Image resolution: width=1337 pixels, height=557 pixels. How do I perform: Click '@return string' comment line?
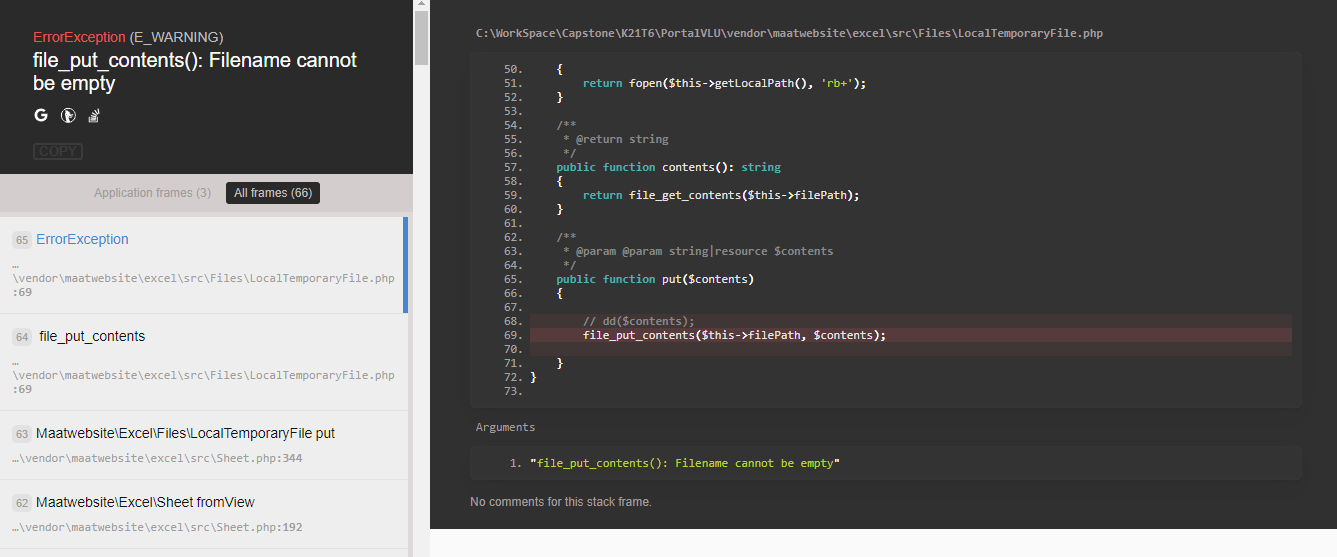(616, 139)
